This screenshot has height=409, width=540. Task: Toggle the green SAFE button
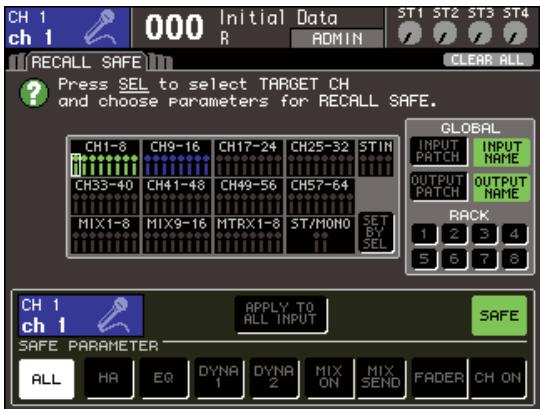point(499,315)
